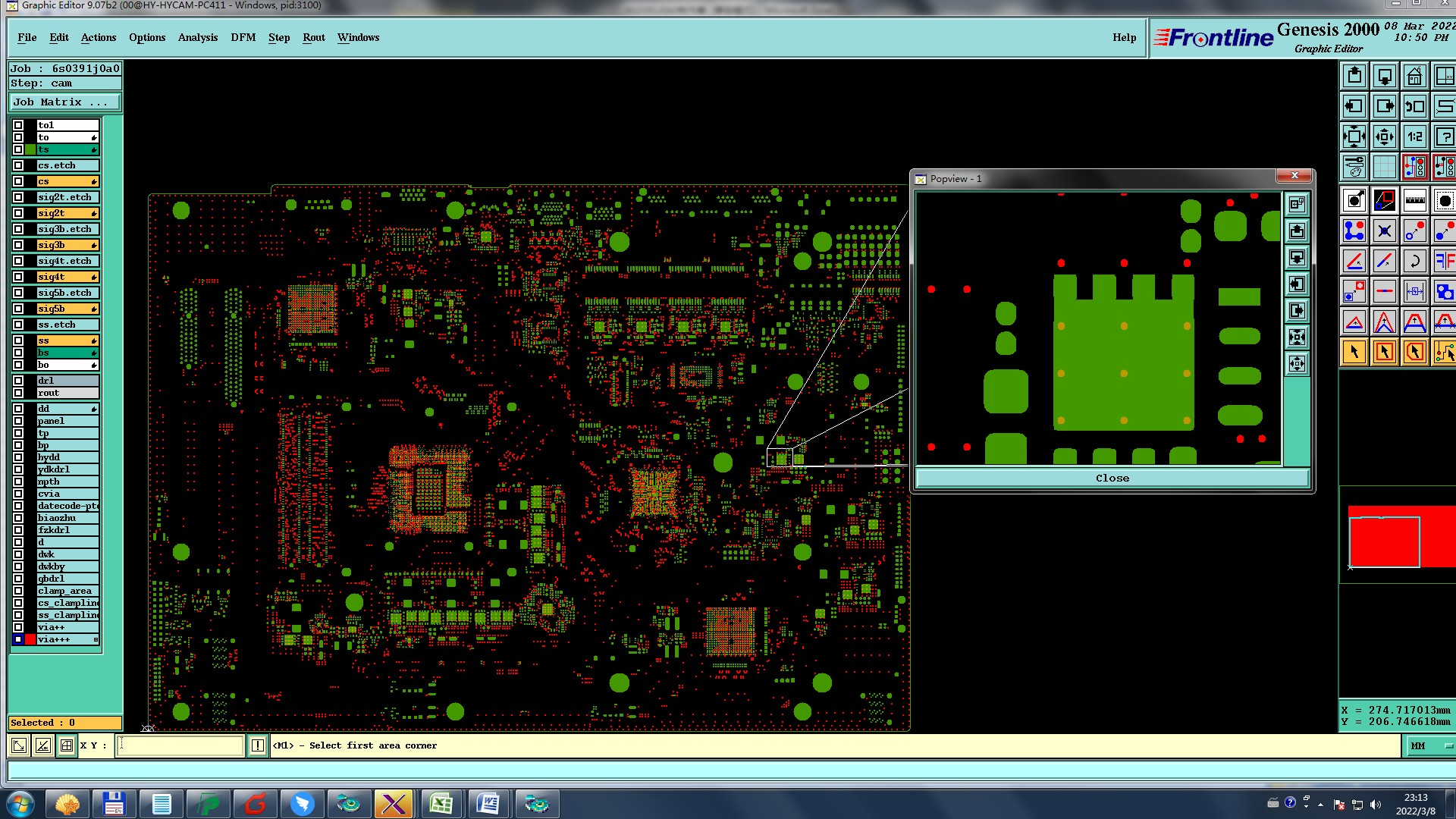Click Close button in Popview
The height and width of the screenshot is (819, 1456).
click(1112, 478)
